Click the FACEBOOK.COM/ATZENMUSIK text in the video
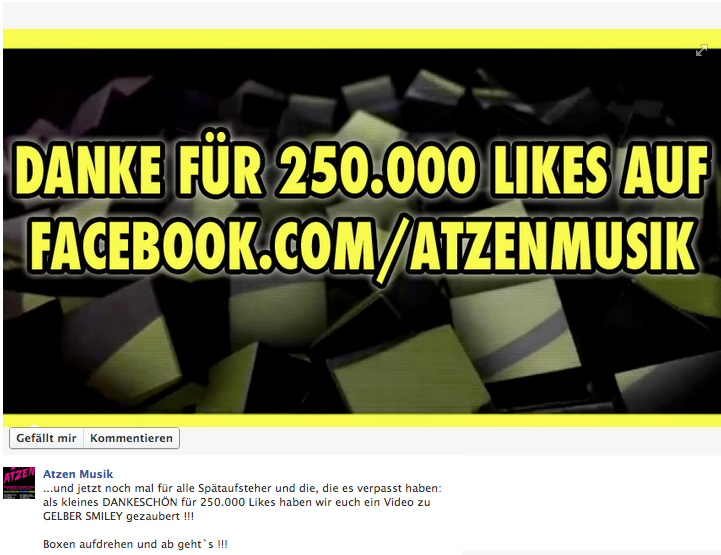The image size is (721, 555). 363,247
